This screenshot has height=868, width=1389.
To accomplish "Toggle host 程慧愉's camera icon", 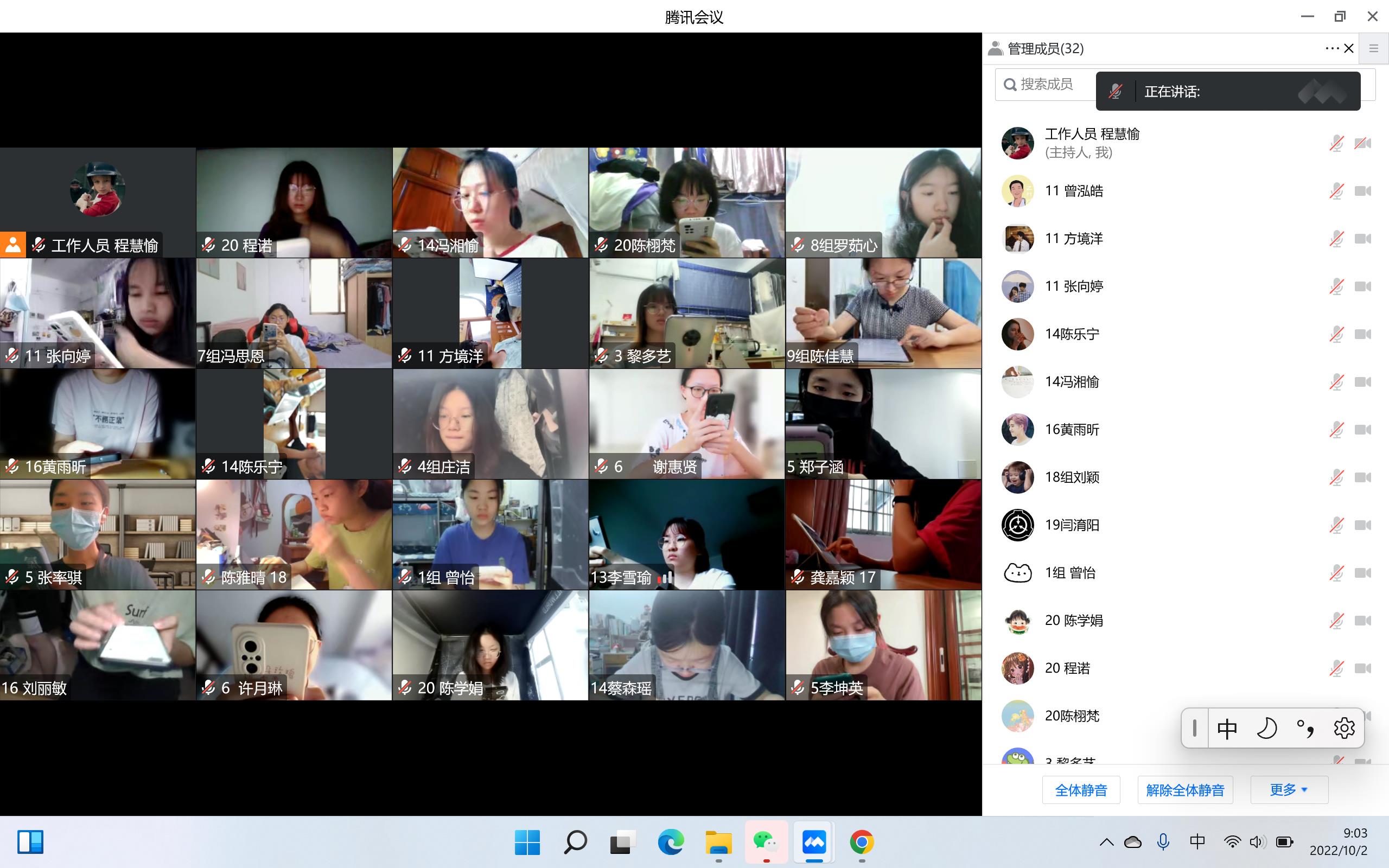I will (1362, 144).
